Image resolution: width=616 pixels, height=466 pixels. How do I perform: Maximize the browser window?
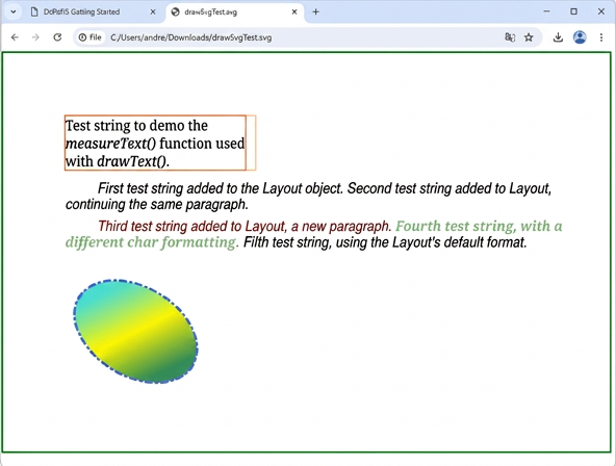tap(574, 11)
